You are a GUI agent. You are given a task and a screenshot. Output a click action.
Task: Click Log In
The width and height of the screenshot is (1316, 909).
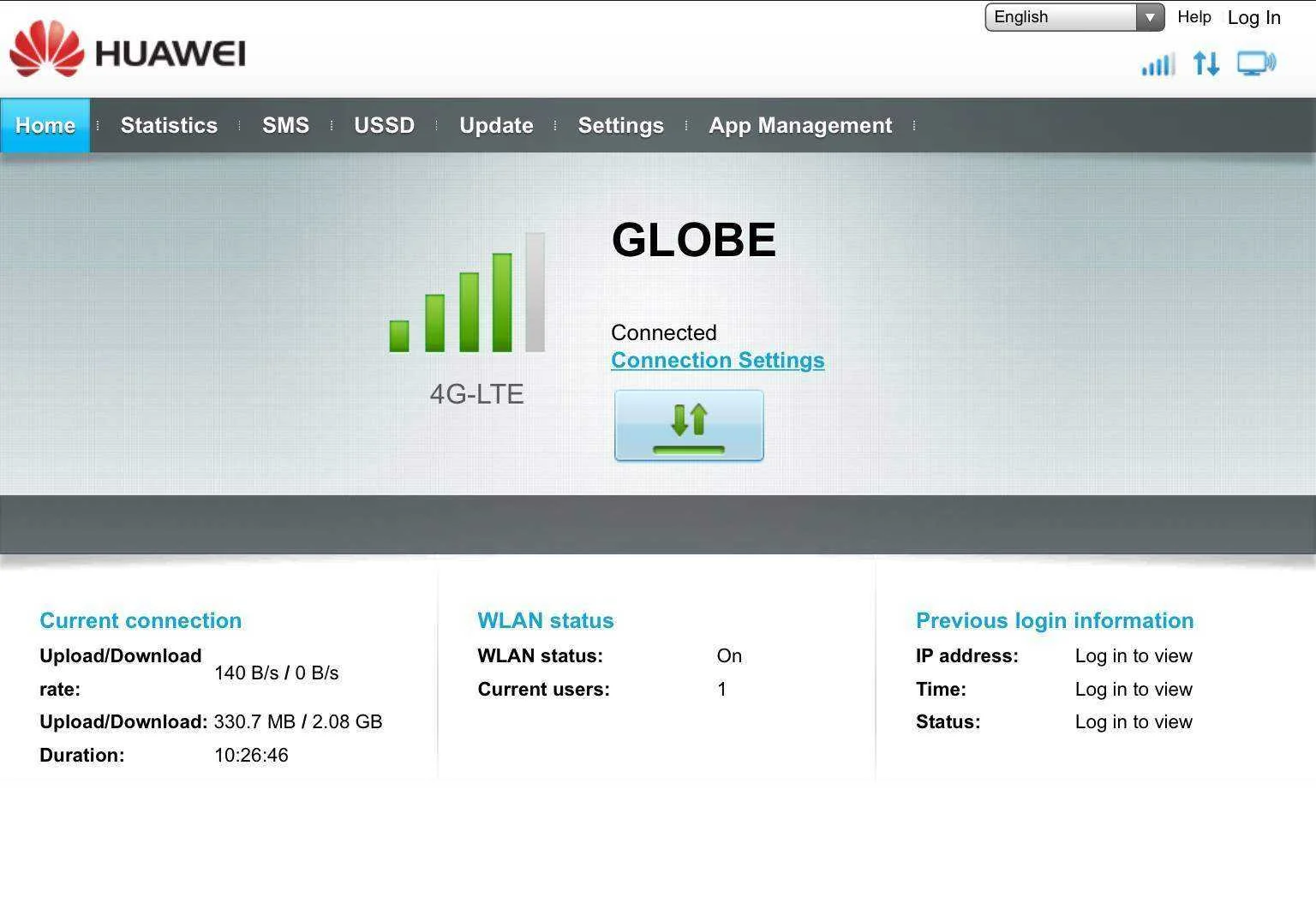pyautogui.click(x=1253, y=17)
